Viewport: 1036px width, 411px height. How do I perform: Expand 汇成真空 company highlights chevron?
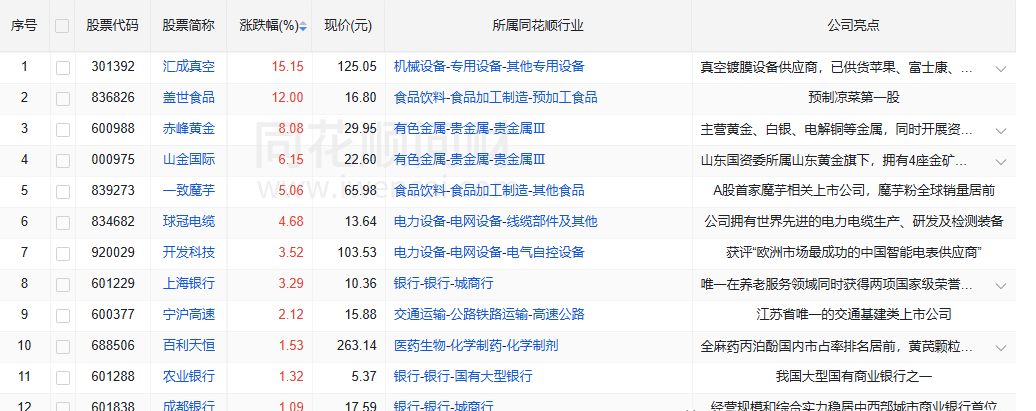(1001, 68)
